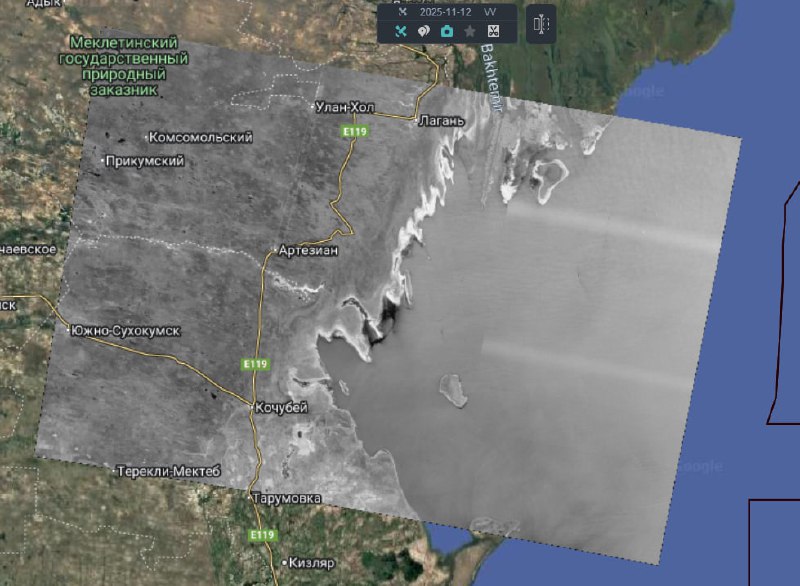
Task: Click the teal camera snapshot icon
Action: pos(446,31)
